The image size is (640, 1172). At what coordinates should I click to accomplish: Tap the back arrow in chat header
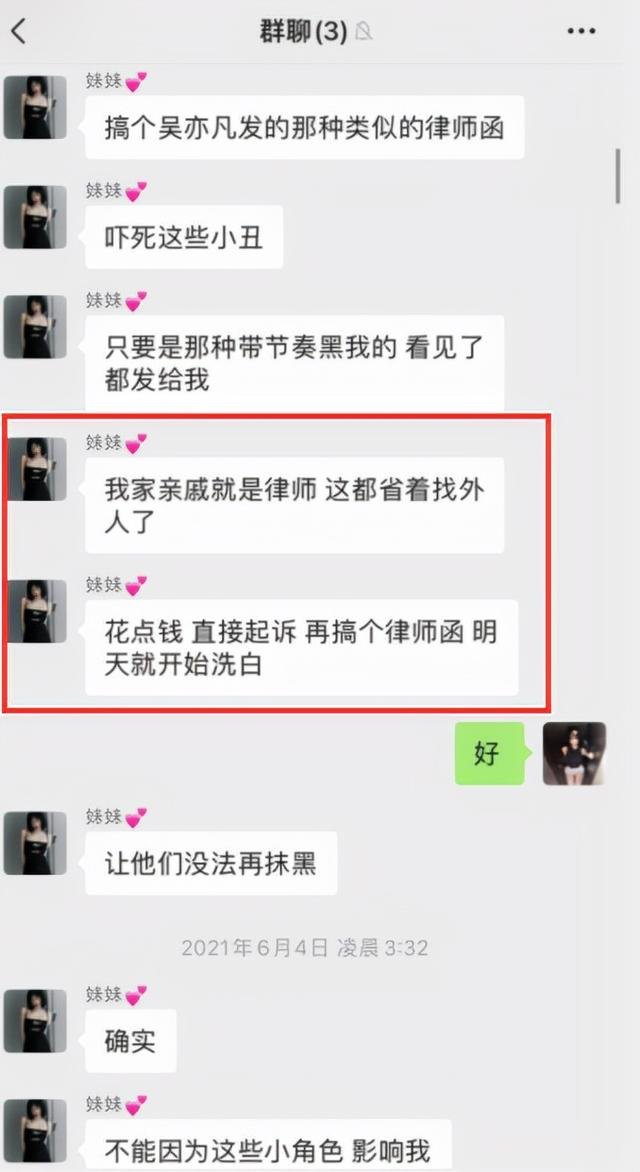click(19, 32)
